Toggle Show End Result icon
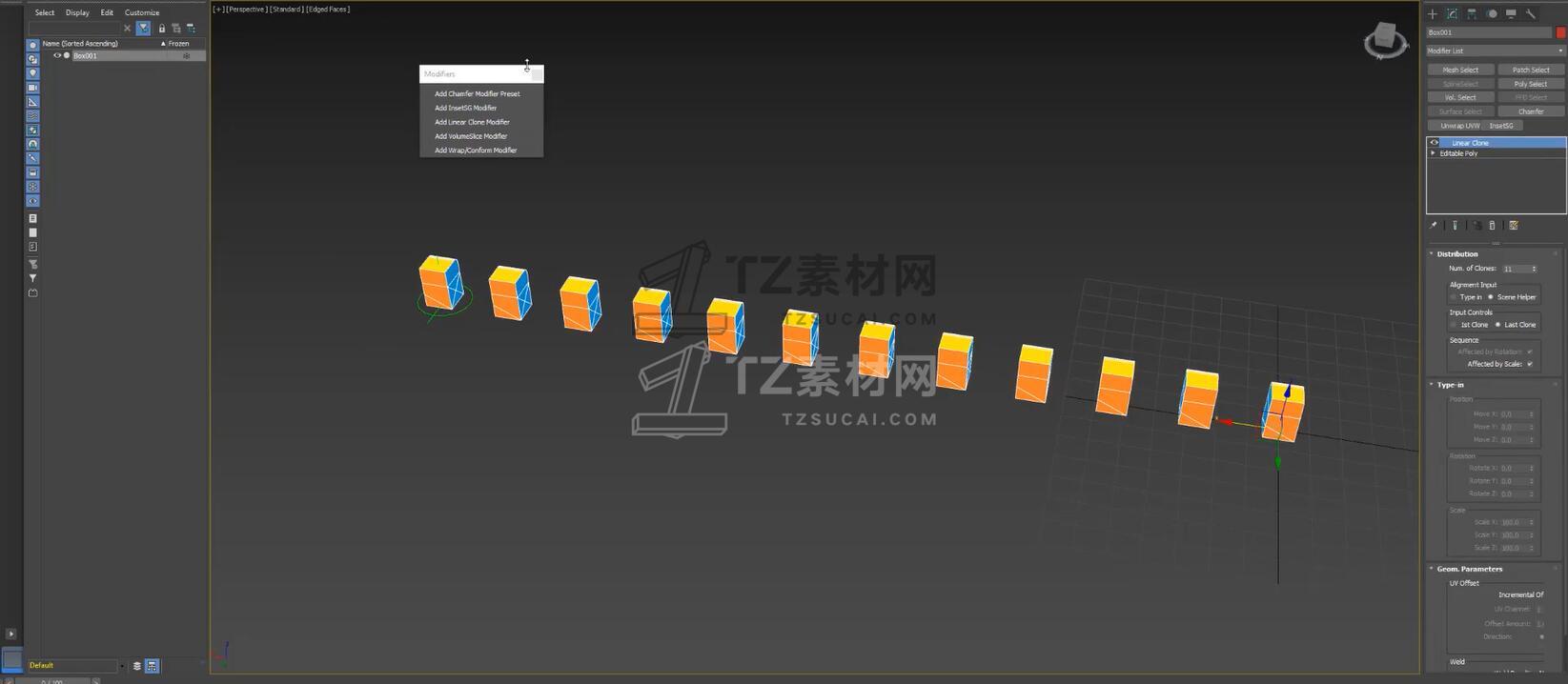This screenshot has height=684, width=1568. (1455, 226)
